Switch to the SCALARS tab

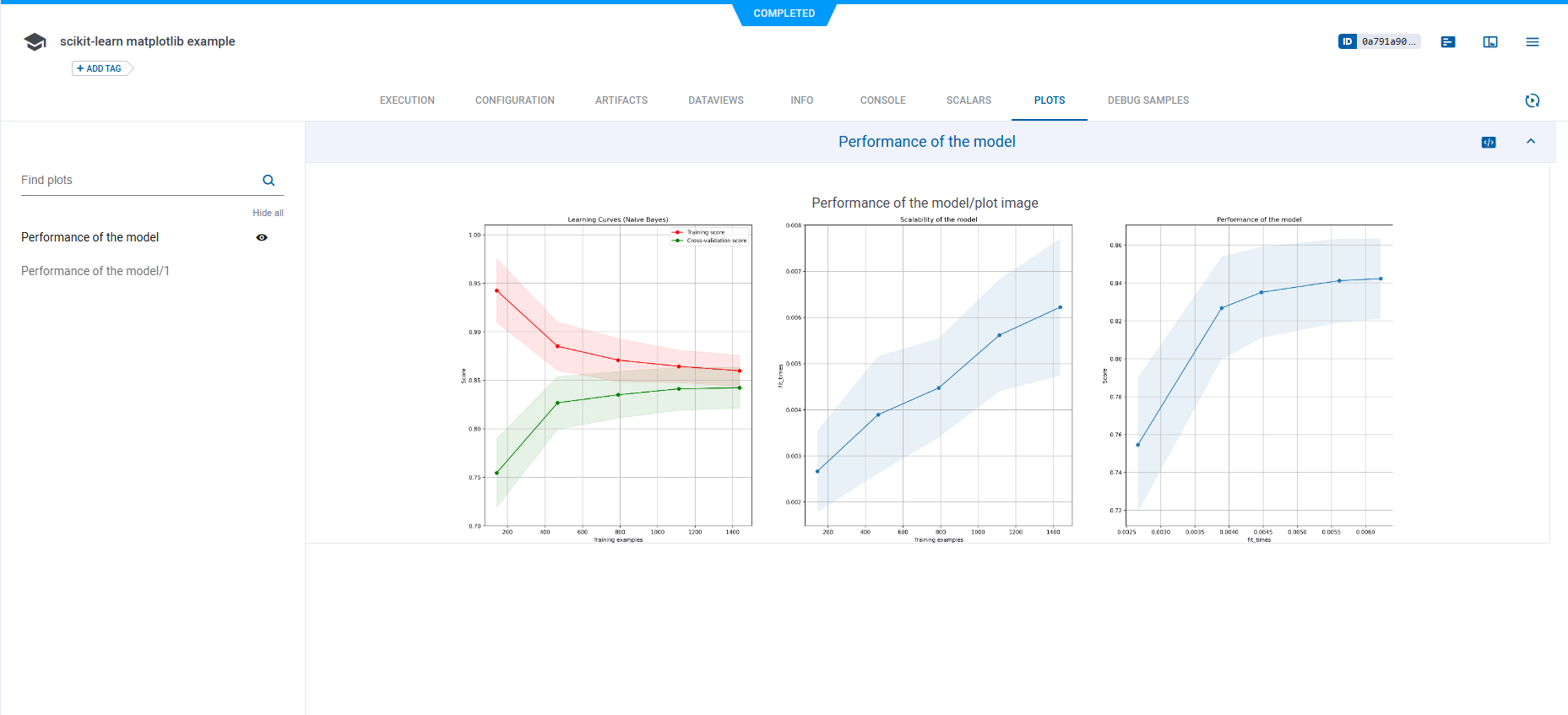tap(968, 100)
